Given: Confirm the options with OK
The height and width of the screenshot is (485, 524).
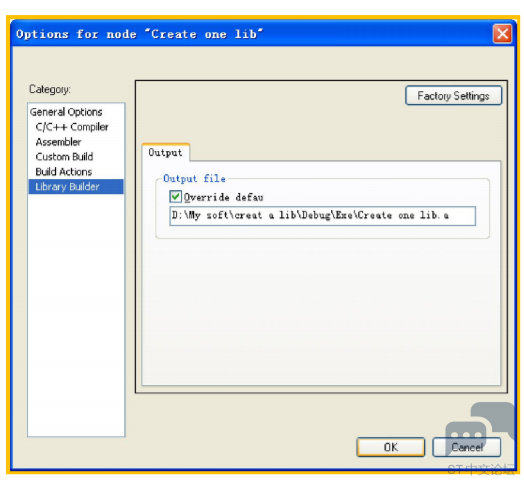Looking at the screenshot, I should pos(391,447).
